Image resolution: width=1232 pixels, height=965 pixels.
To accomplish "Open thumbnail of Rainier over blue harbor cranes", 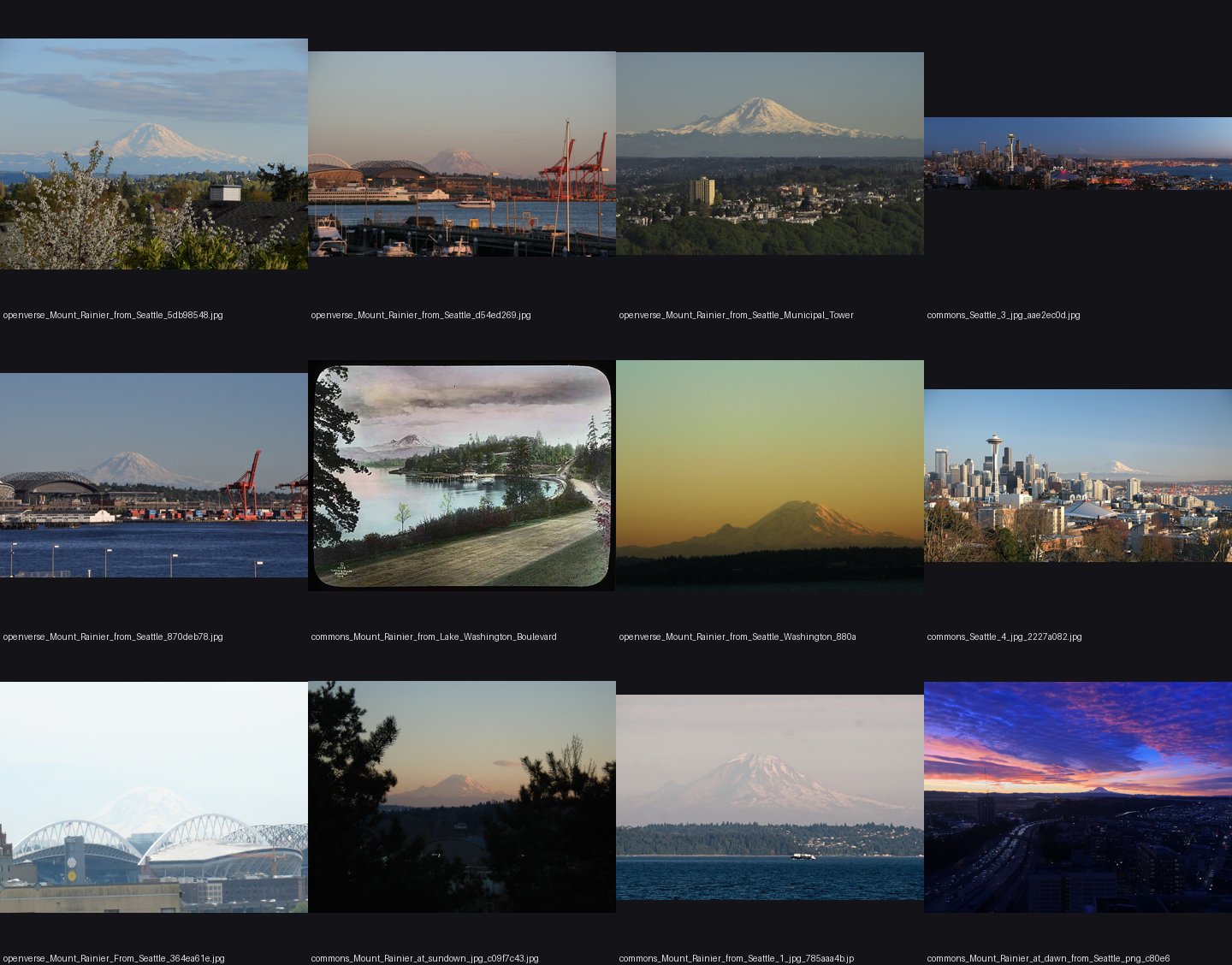I will [x=154, y=476].
